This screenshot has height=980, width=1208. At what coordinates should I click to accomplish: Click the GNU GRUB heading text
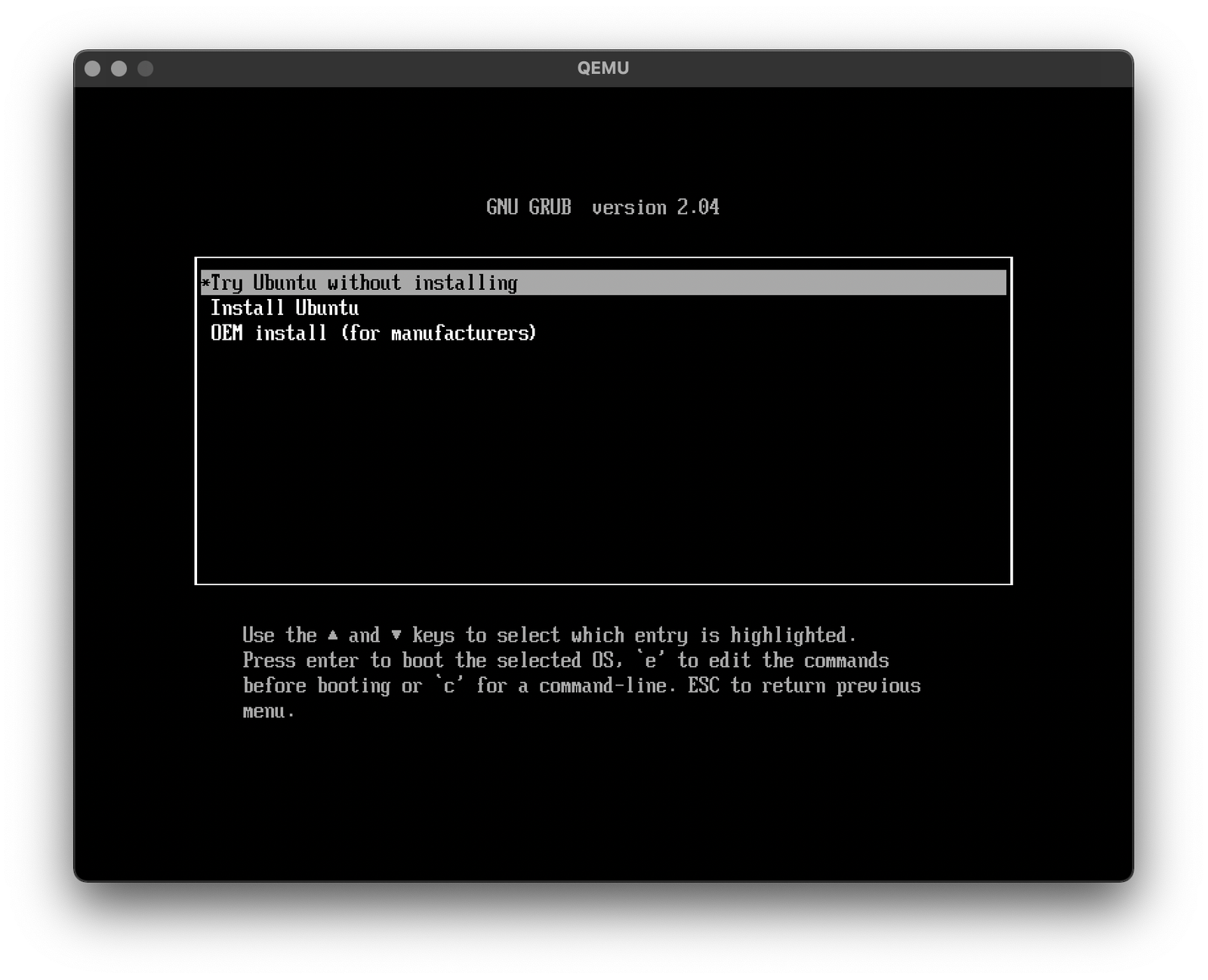(528, 207)
